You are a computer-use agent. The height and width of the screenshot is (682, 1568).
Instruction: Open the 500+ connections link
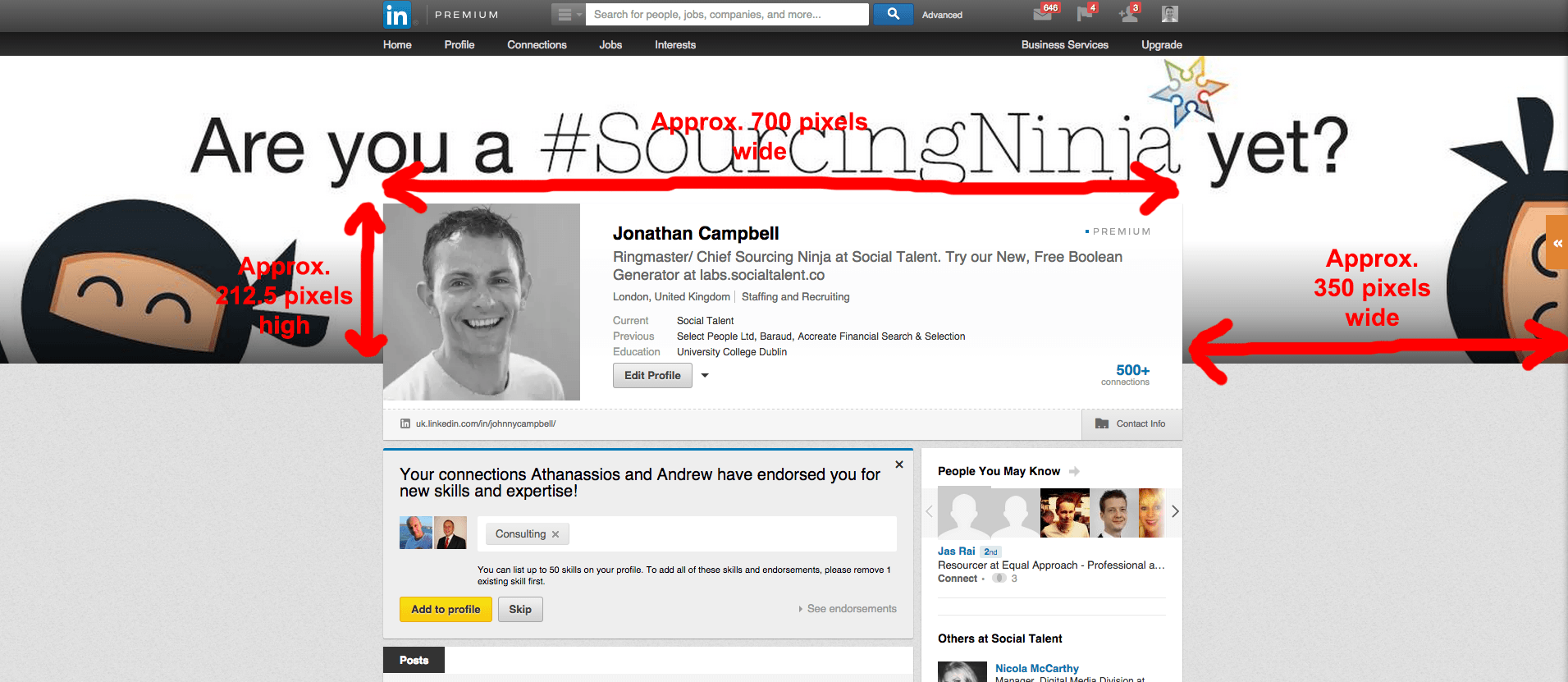click(x=1127, y=374)
